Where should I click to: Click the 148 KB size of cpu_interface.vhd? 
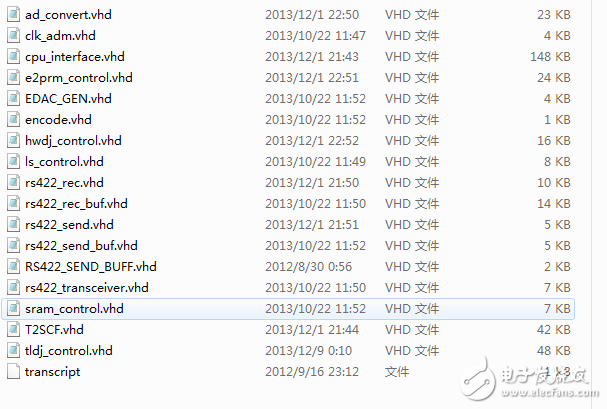click(x=550, y=57)
